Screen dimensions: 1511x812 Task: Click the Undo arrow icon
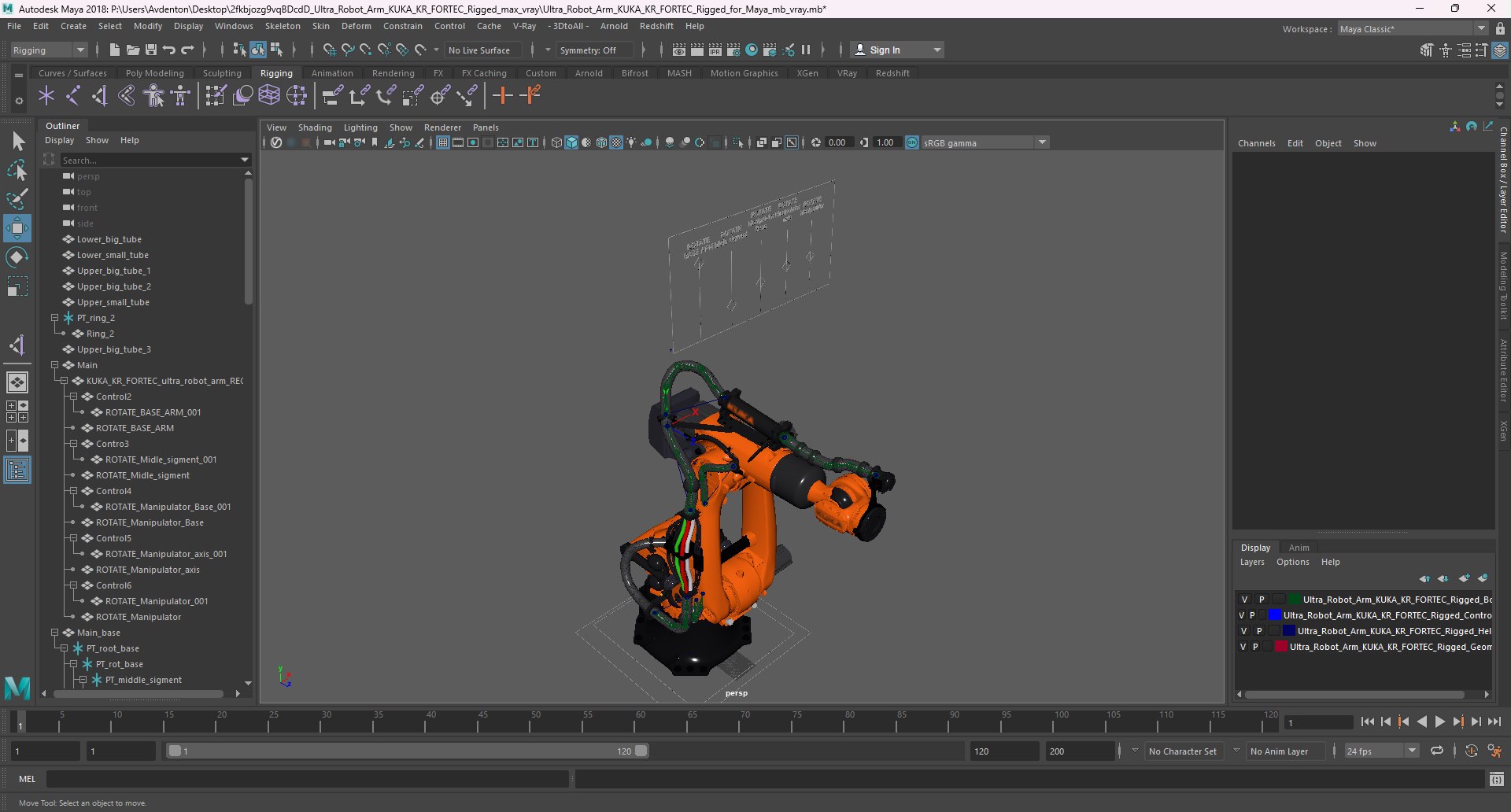point(169,50)
